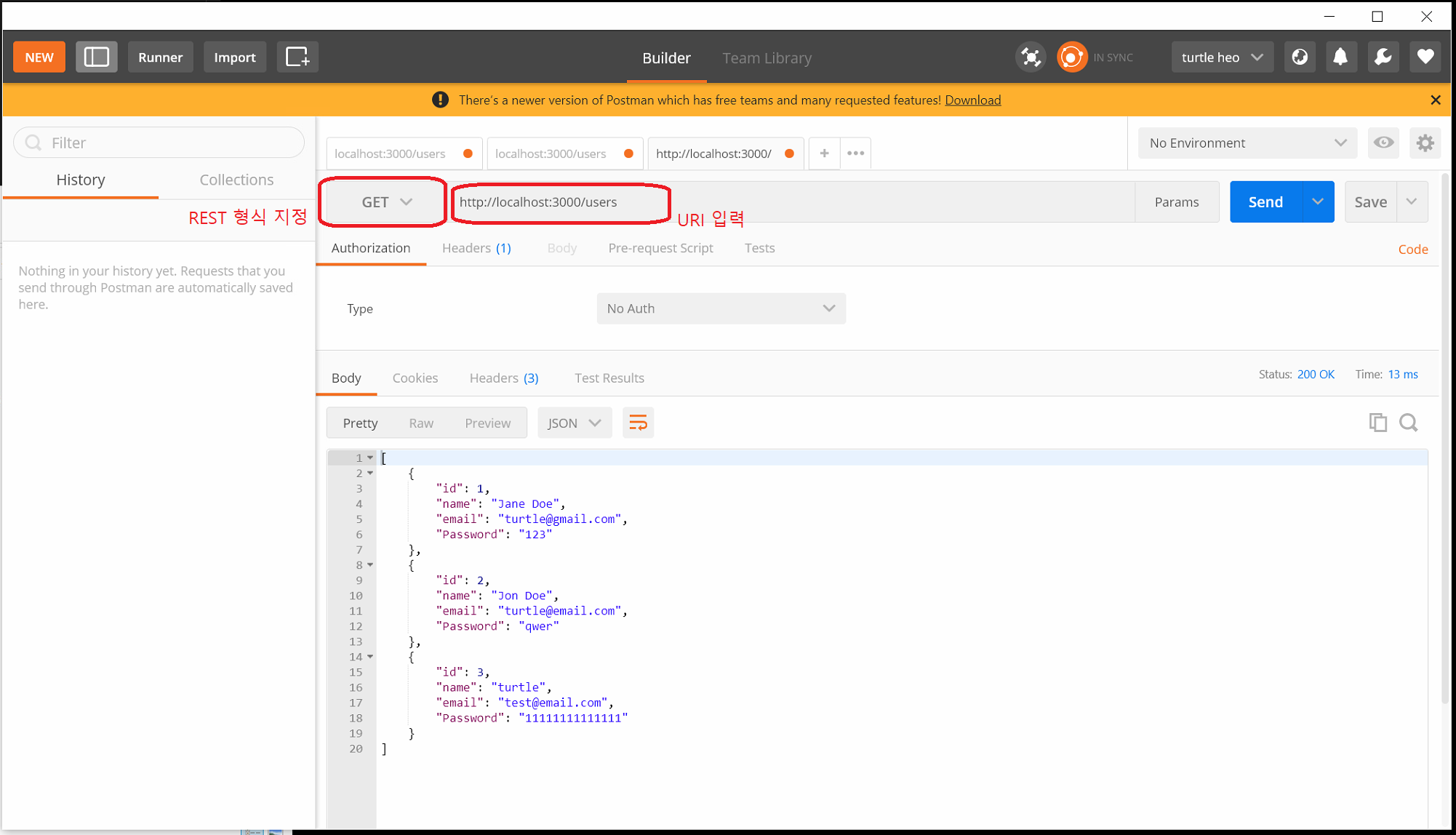Toggle the environment quick look eye
Viewport: 1456px width, 835px height.
pos(1383,143)
